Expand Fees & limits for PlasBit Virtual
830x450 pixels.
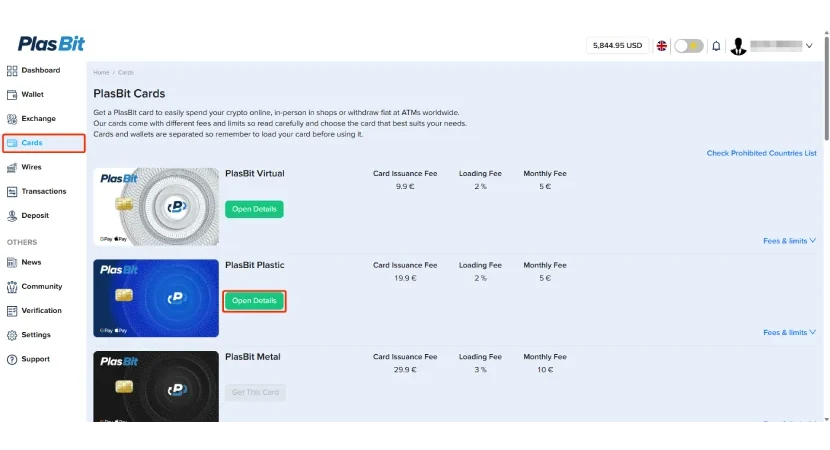coord(789,241)
